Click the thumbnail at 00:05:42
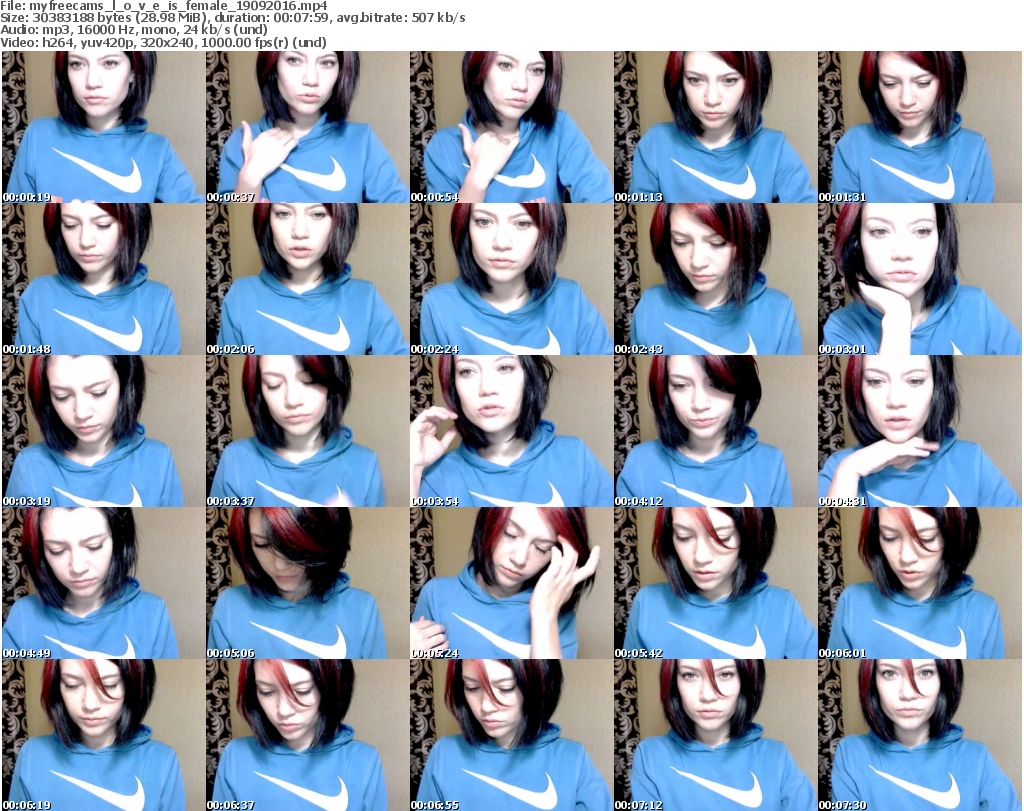 click(x=715, y=583)
